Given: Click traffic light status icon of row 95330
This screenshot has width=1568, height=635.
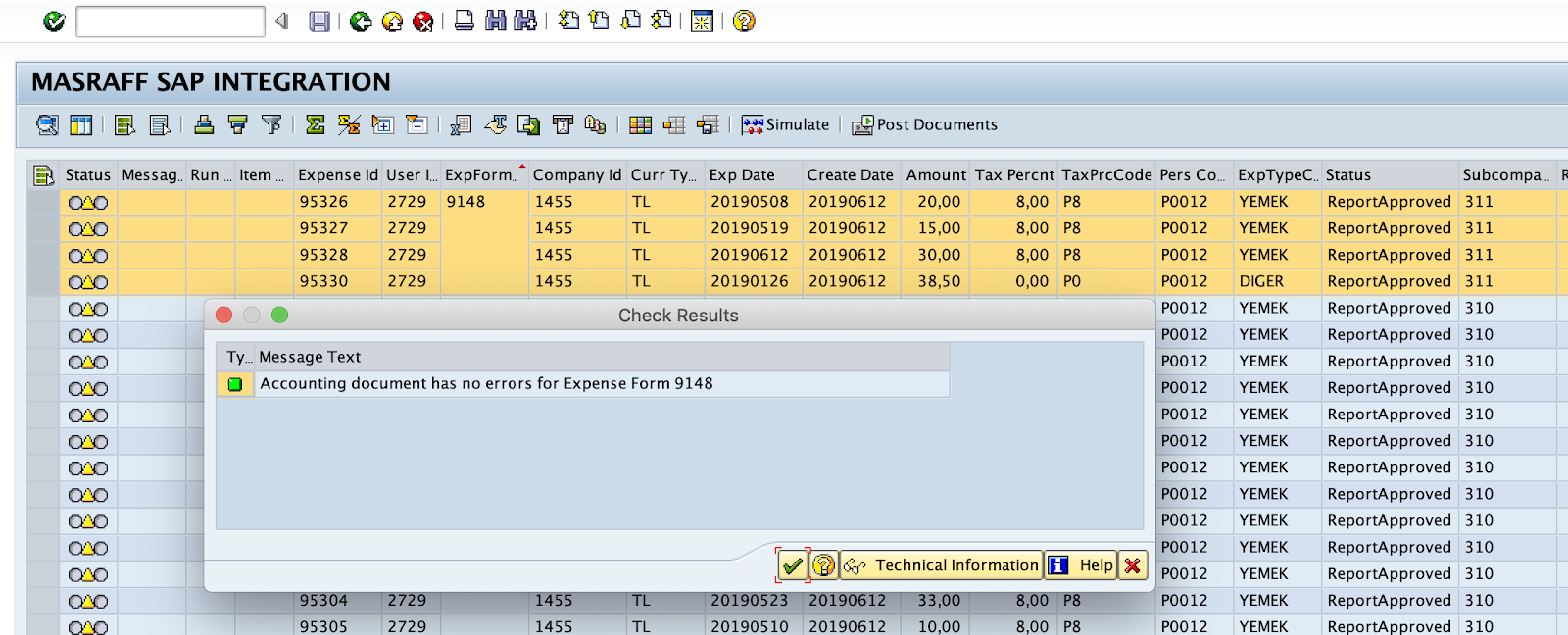Looking at the screenshot, I should 88,282.
